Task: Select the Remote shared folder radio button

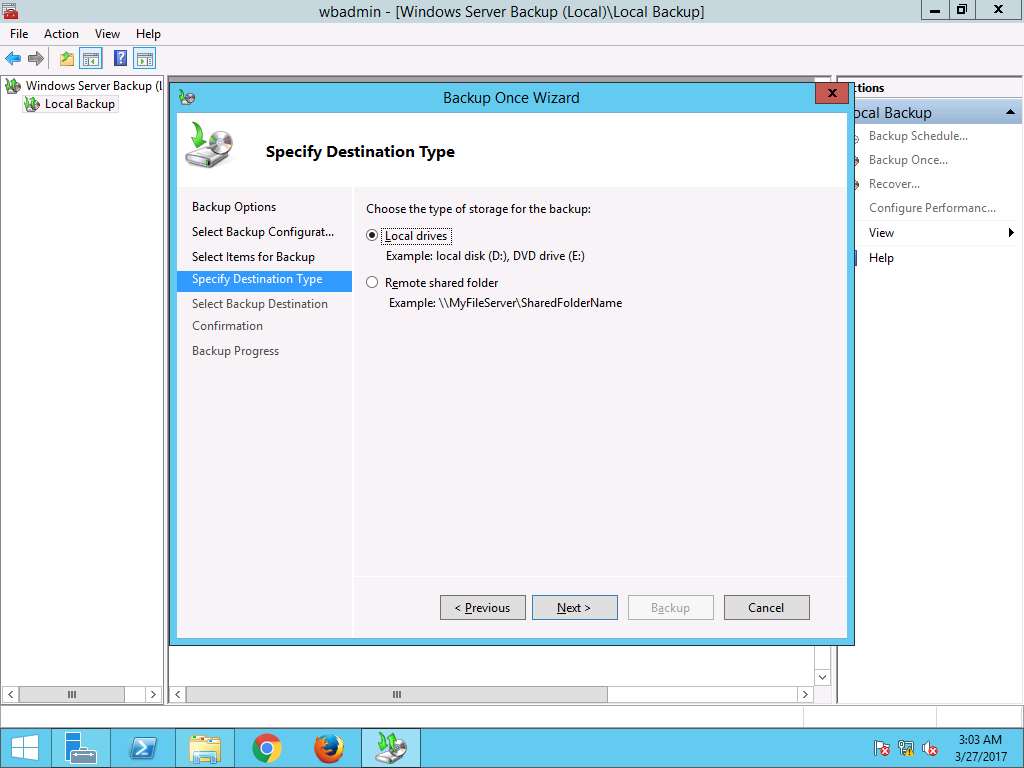Action: pyautogui.click(x=372, y=283)
